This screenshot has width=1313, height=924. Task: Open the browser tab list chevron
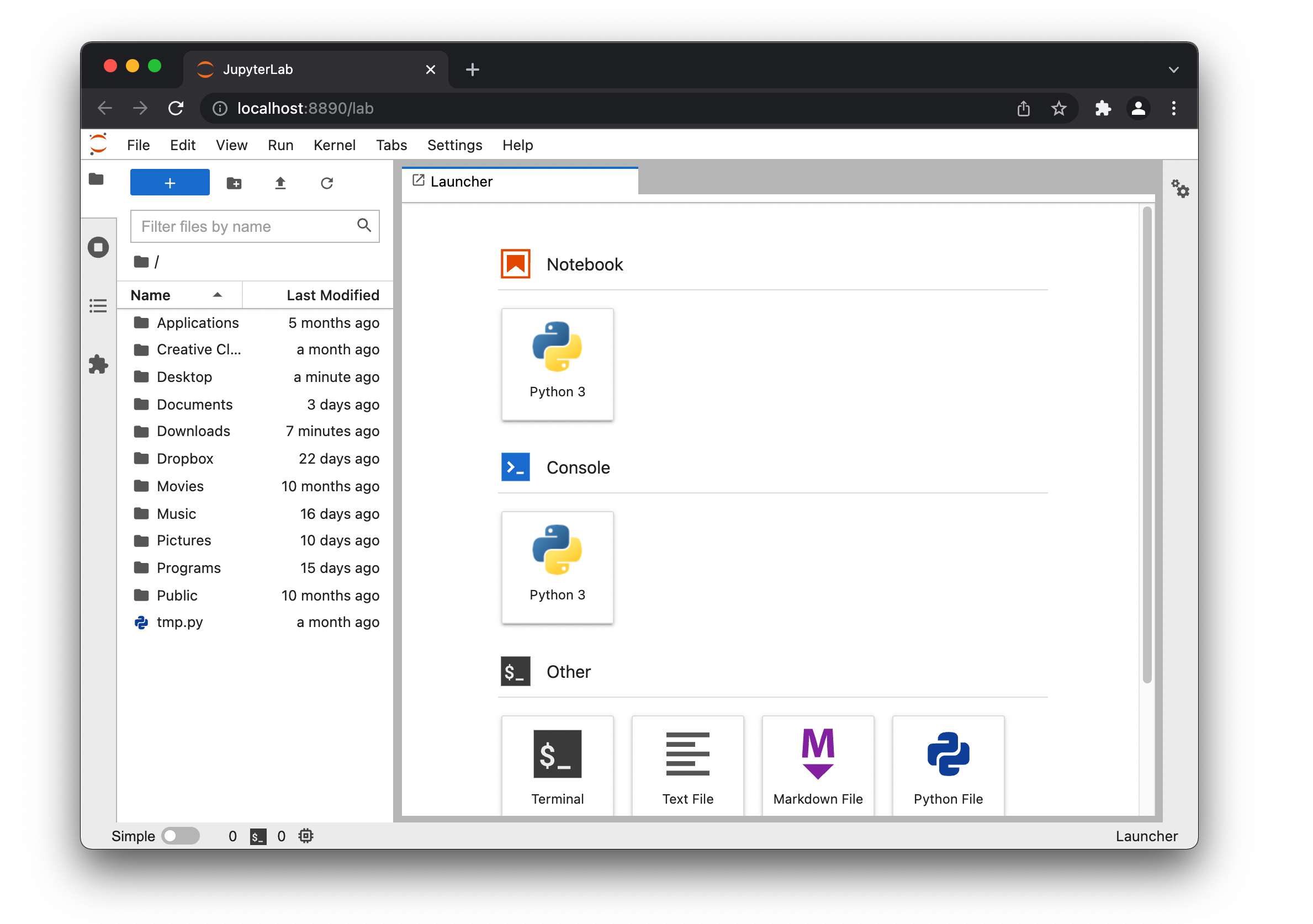[x=1173, y=70]
